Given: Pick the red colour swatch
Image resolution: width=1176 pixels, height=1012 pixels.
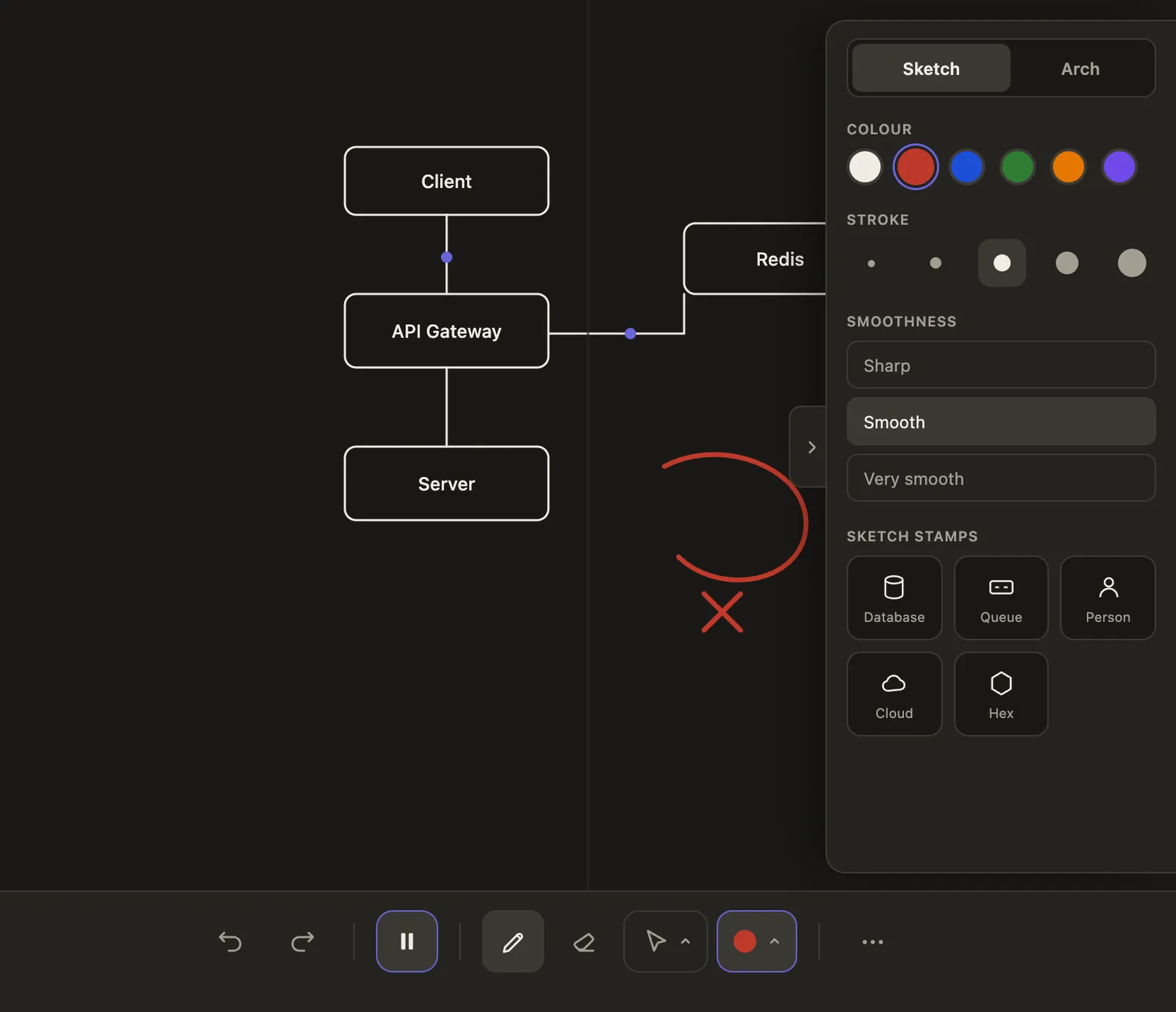Looking at the screenshot, I should [916, 167].
